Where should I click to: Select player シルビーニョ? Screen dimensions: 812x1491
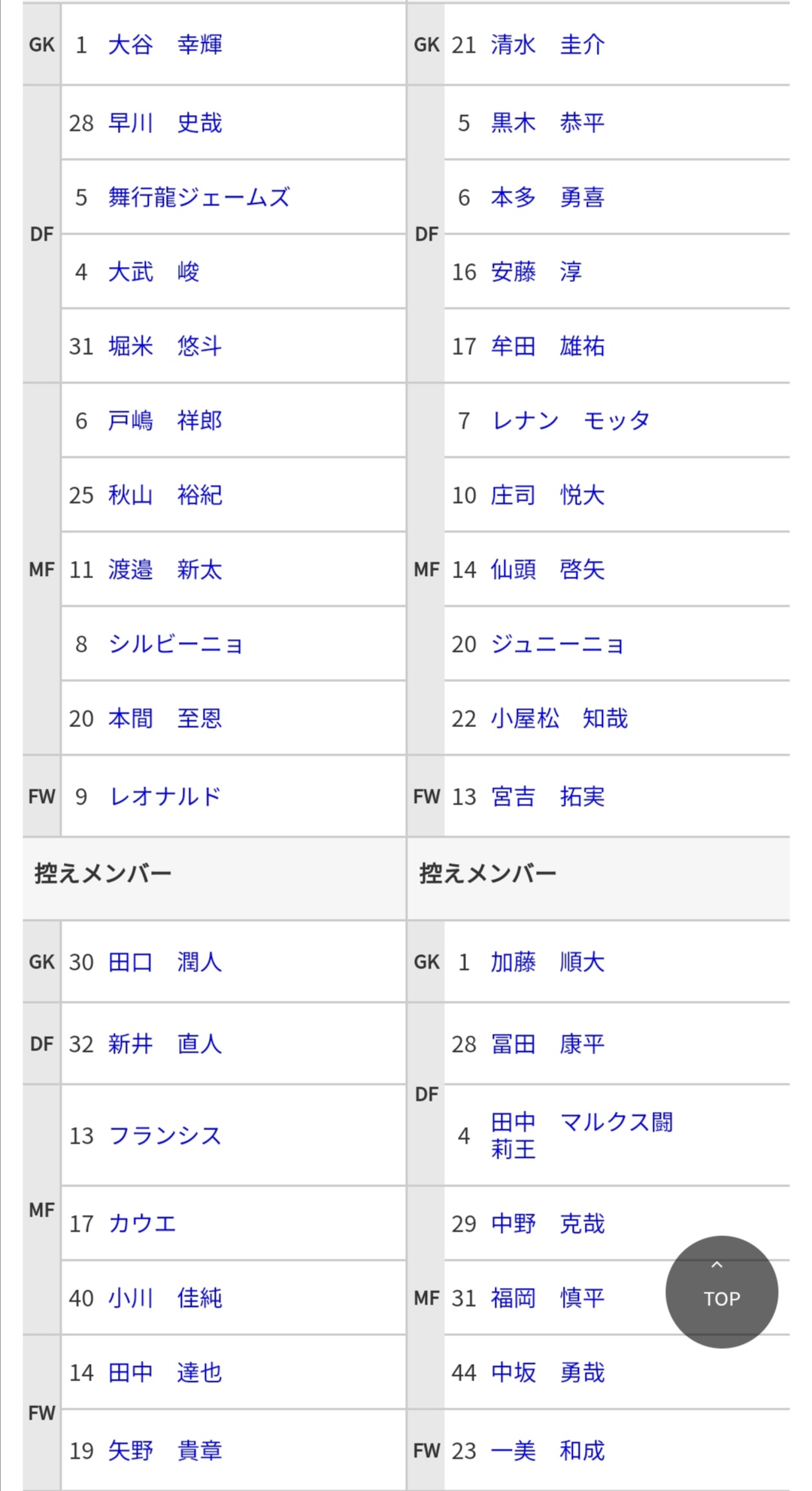tap(175, 644)
